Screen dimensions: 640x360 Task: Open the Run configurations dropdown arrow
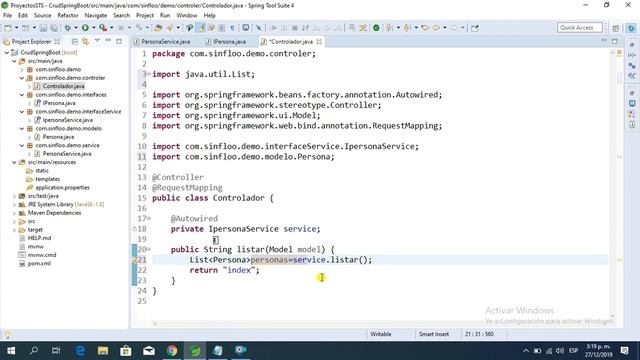93,28
